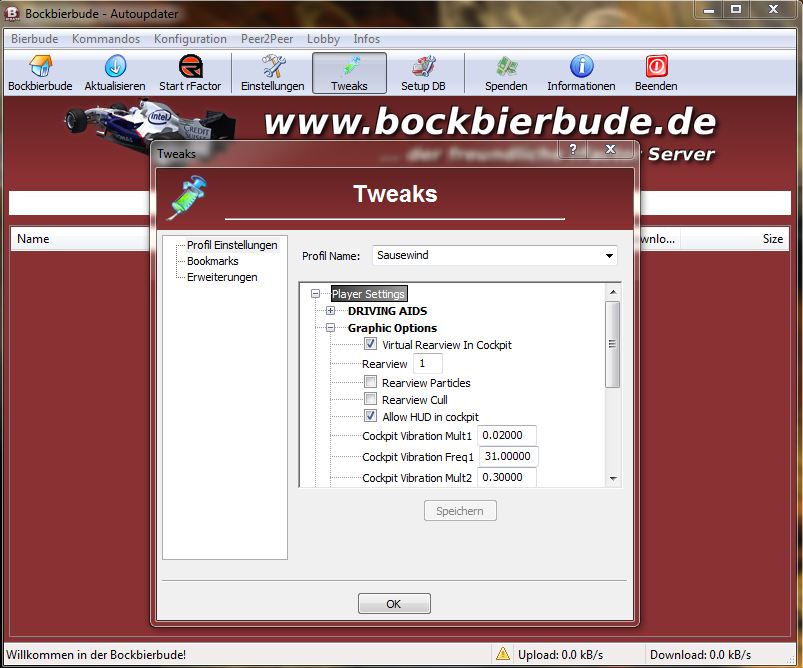Open the Profil Name dropdown
Image resolution: width=803 pixels, height=668 pixels.
coord(609,256)
